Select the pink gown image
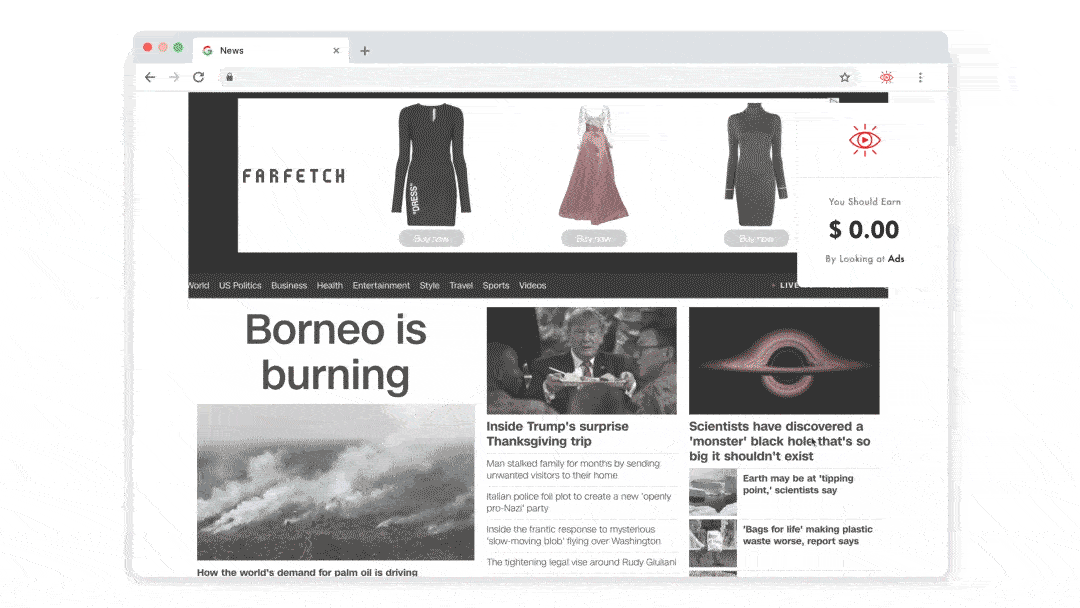This screenshot has width=1080, height=608. coord(594,165)
